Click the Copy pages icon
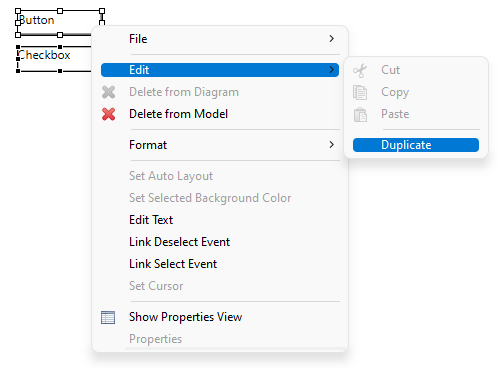Image resolution: width=502 pixels, height=369 pixels. (x=360, y=92)
